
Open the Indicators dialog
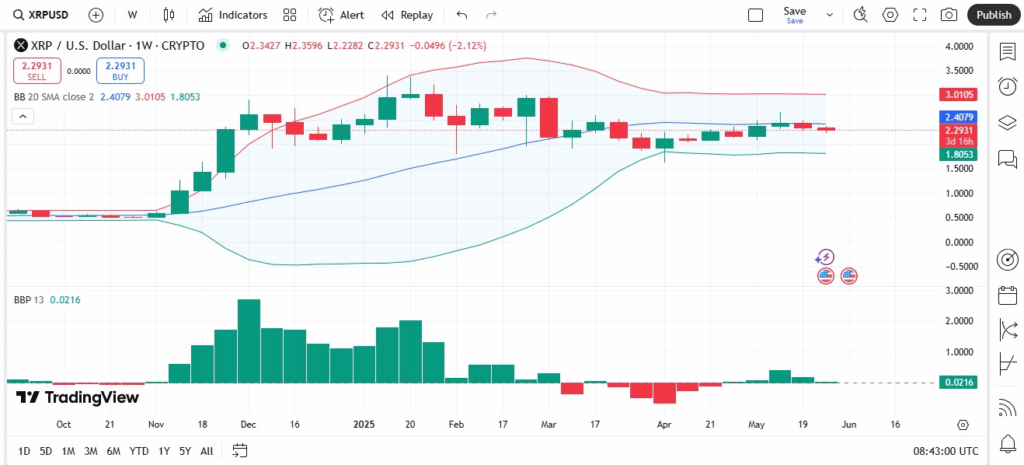coord(233,14)
